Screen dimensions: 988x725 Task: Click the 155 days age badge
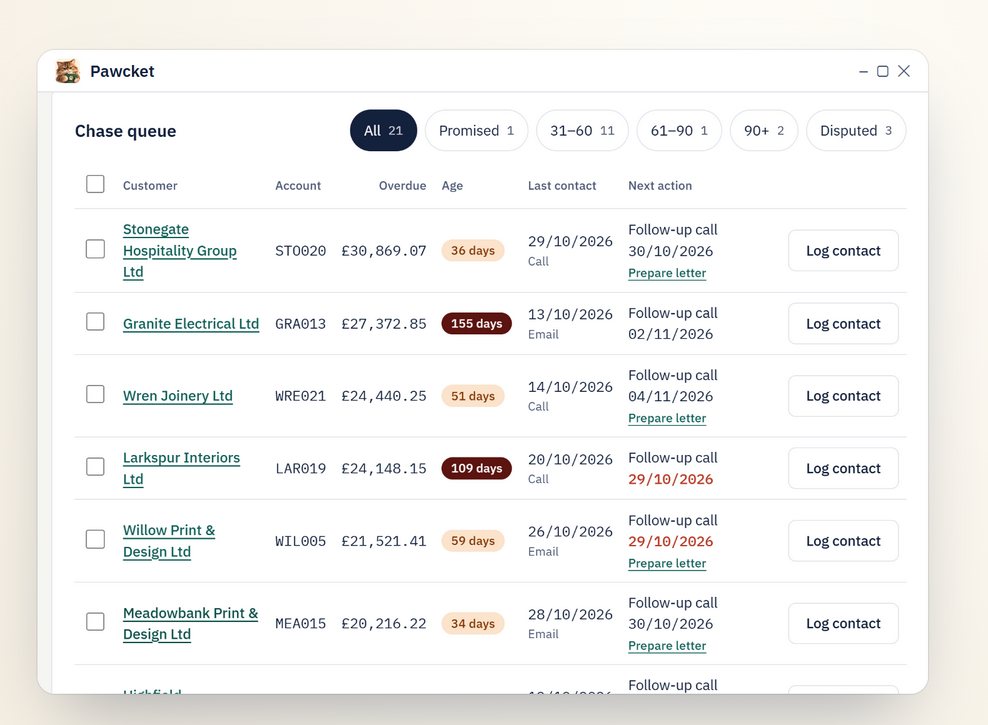(476, 324)
